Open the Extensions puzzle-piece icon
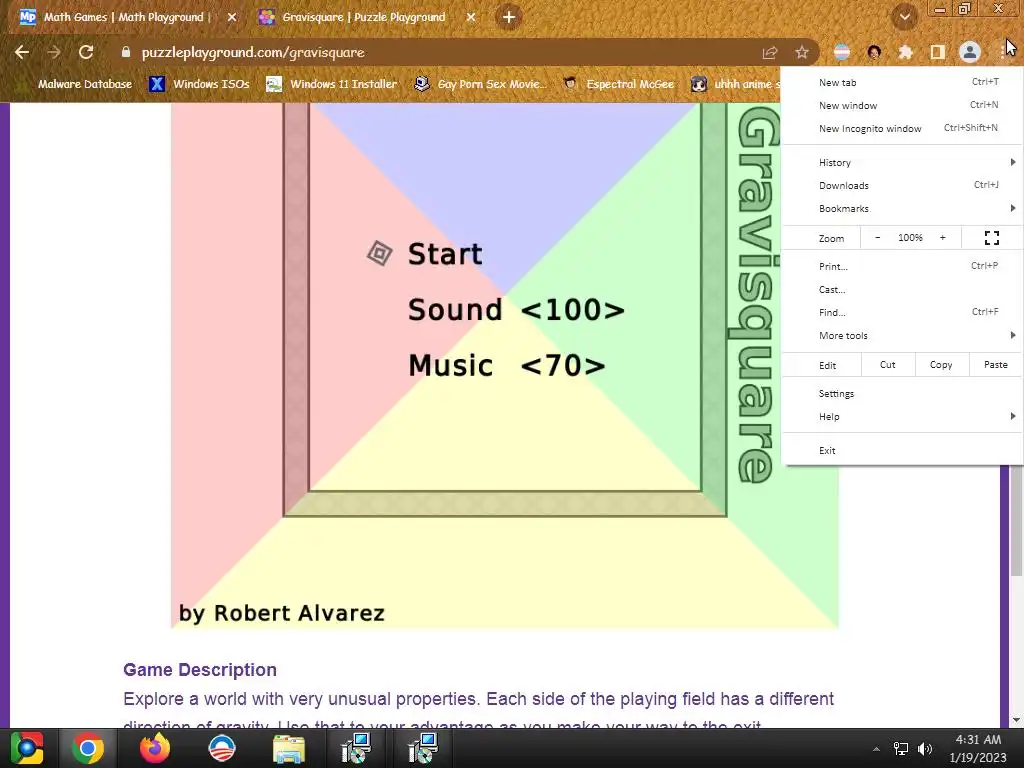1024x768 pixels. [905, 52]
